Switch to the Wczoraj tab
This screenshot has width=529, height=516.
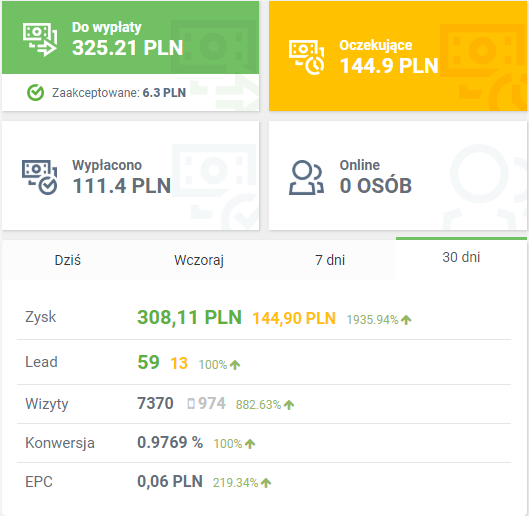coord(199,260)
